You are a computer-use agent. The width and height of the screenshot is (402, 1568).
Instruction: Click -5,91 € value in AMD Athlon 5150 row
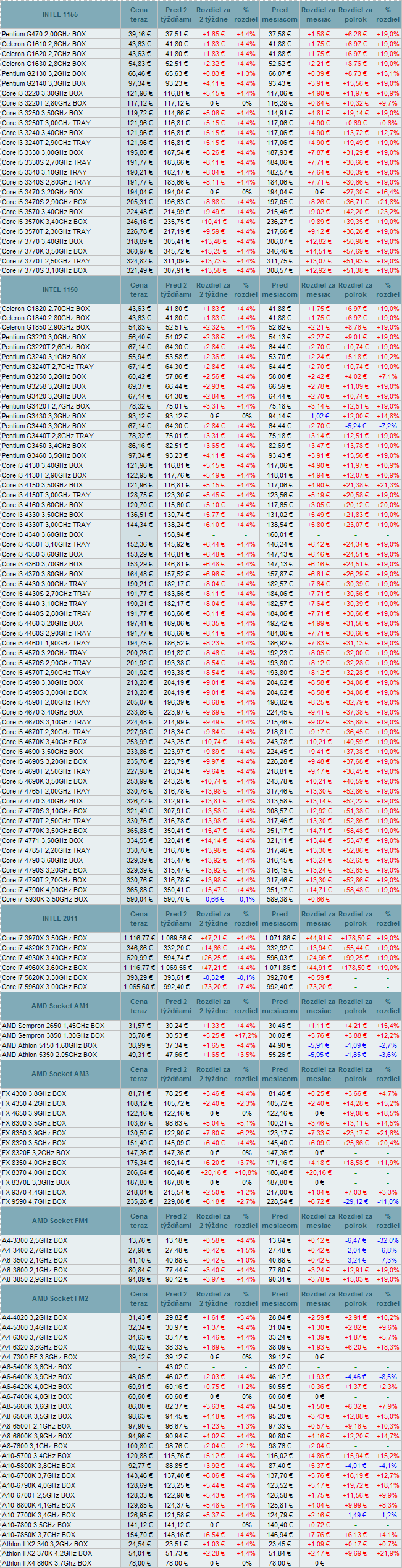[x=319, y=1045]
